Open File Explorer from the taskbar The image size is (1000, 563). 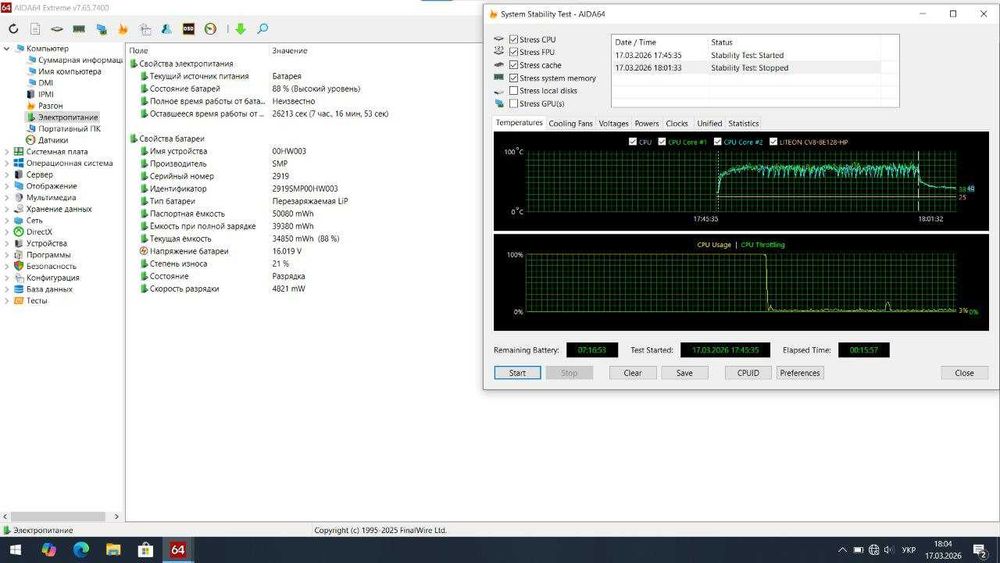tap(114, 550)
